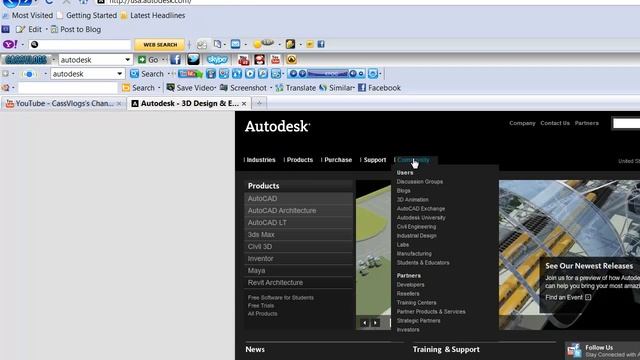Open the Latest Headlines feed bookmark
The height and width of the screenshot is (360, 640).
click(x=153, y=16)
